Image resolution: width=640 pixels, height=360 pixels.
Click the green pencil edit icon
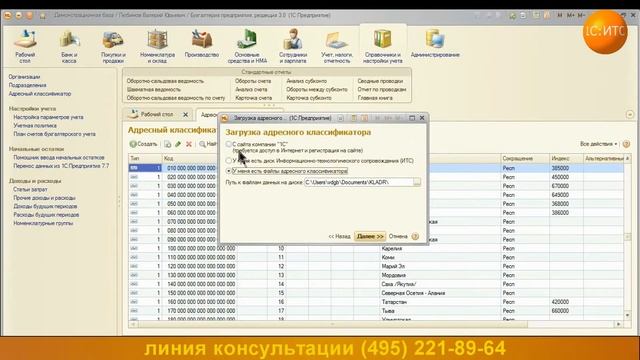tap(178, 144)
